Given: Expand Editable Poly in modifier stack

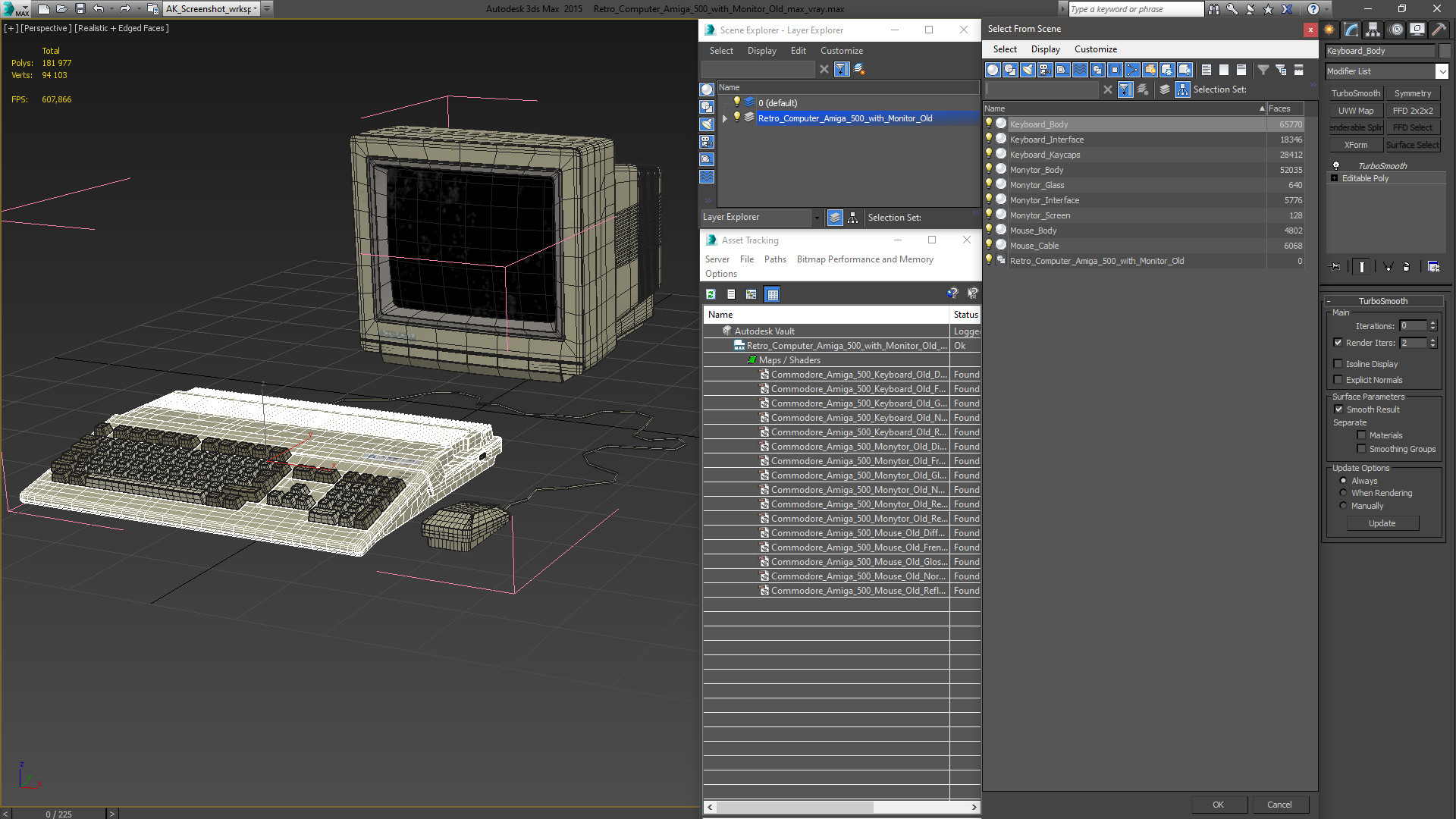Looking at the screenshot, I should [x=1335, y=178].
